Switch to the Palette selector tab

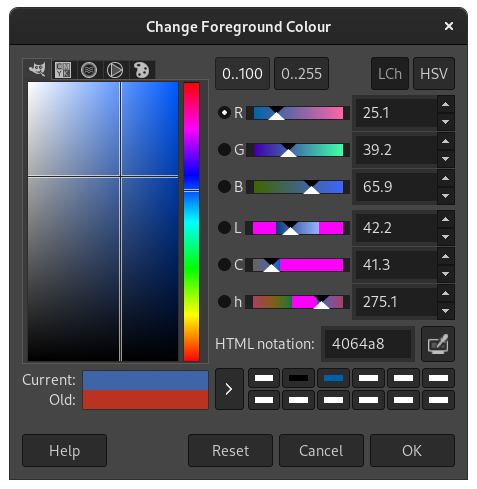click(141, 70)
